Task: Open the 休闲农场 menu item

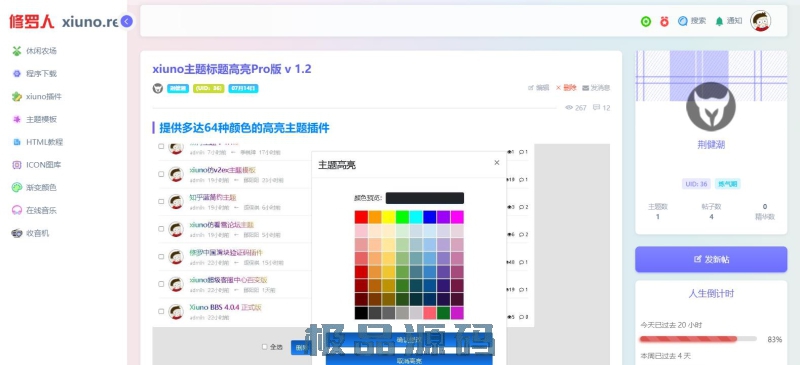Action: tap(41, 51)
